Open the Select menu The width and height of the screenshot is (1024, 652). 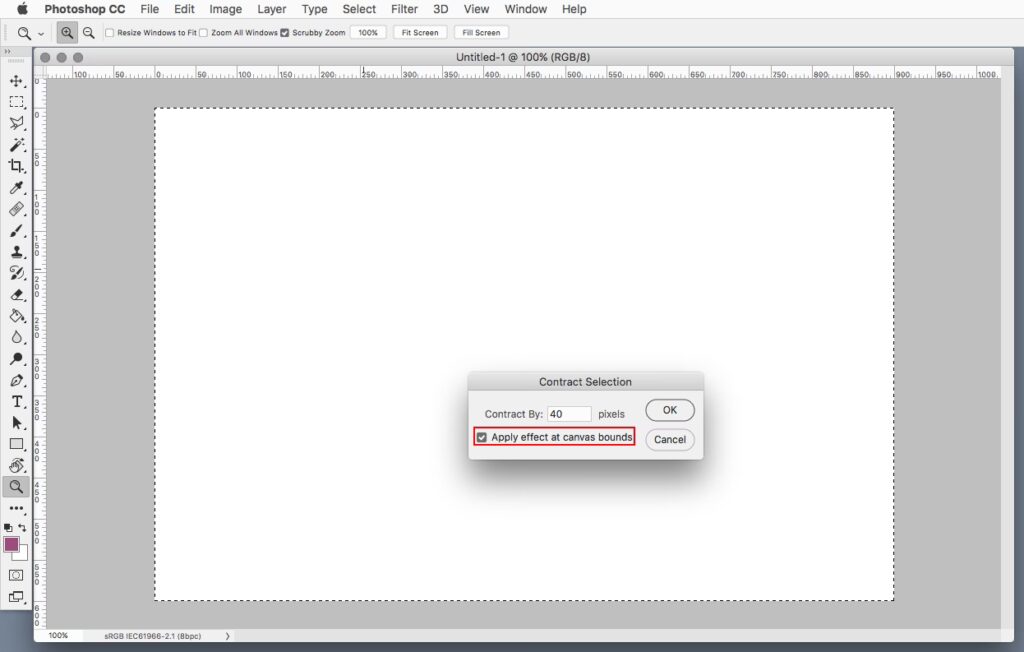[359, 9]
